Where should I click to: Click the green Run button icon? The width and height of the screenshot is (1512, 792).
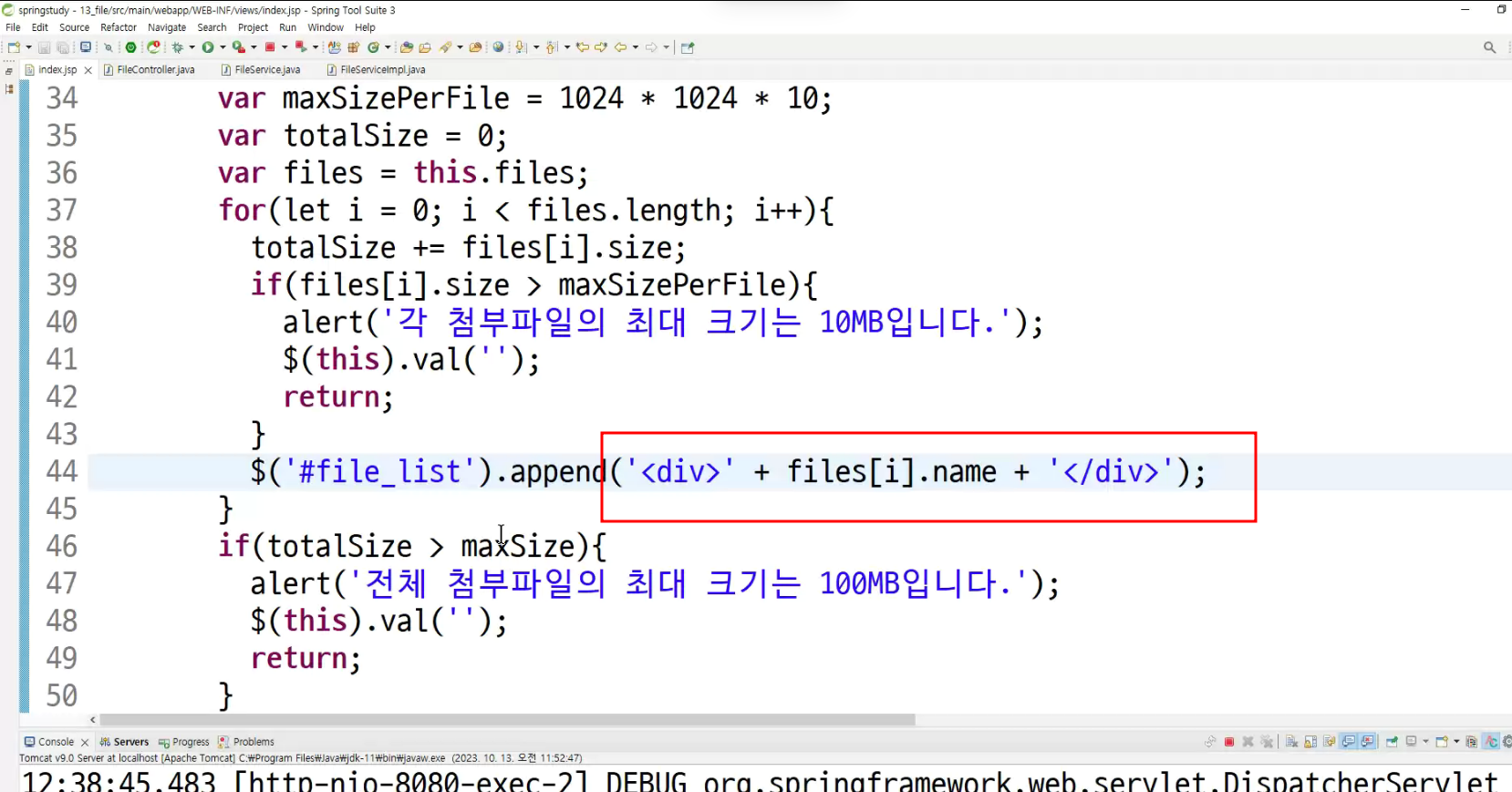(x=208, y=47)
